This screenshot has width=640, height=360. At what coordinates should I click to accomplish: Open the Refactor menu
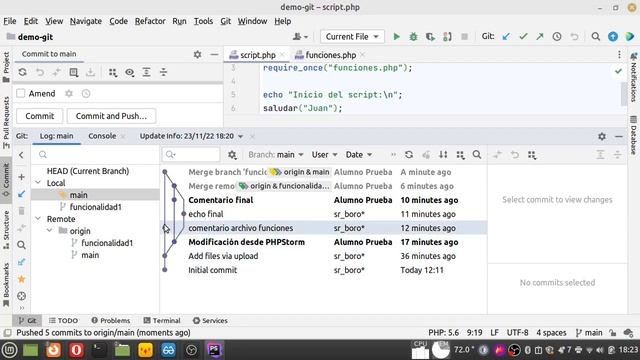[x=150, y=21]
